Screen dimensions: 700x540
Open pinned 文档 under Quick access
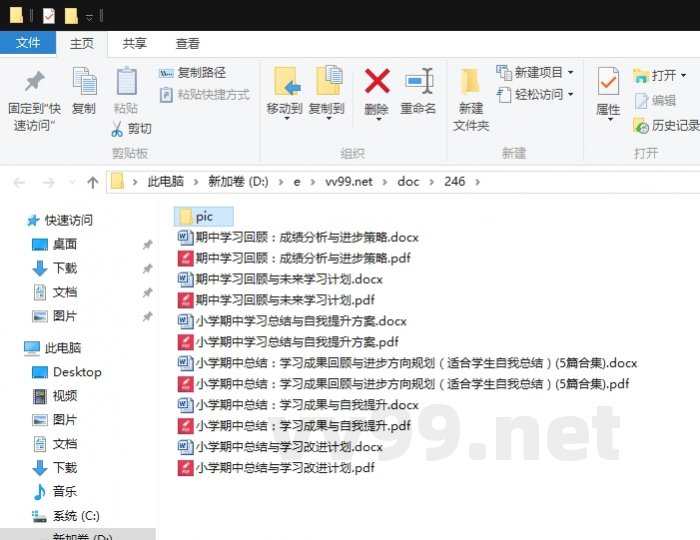pyautogui.click(x=54, y=292)
